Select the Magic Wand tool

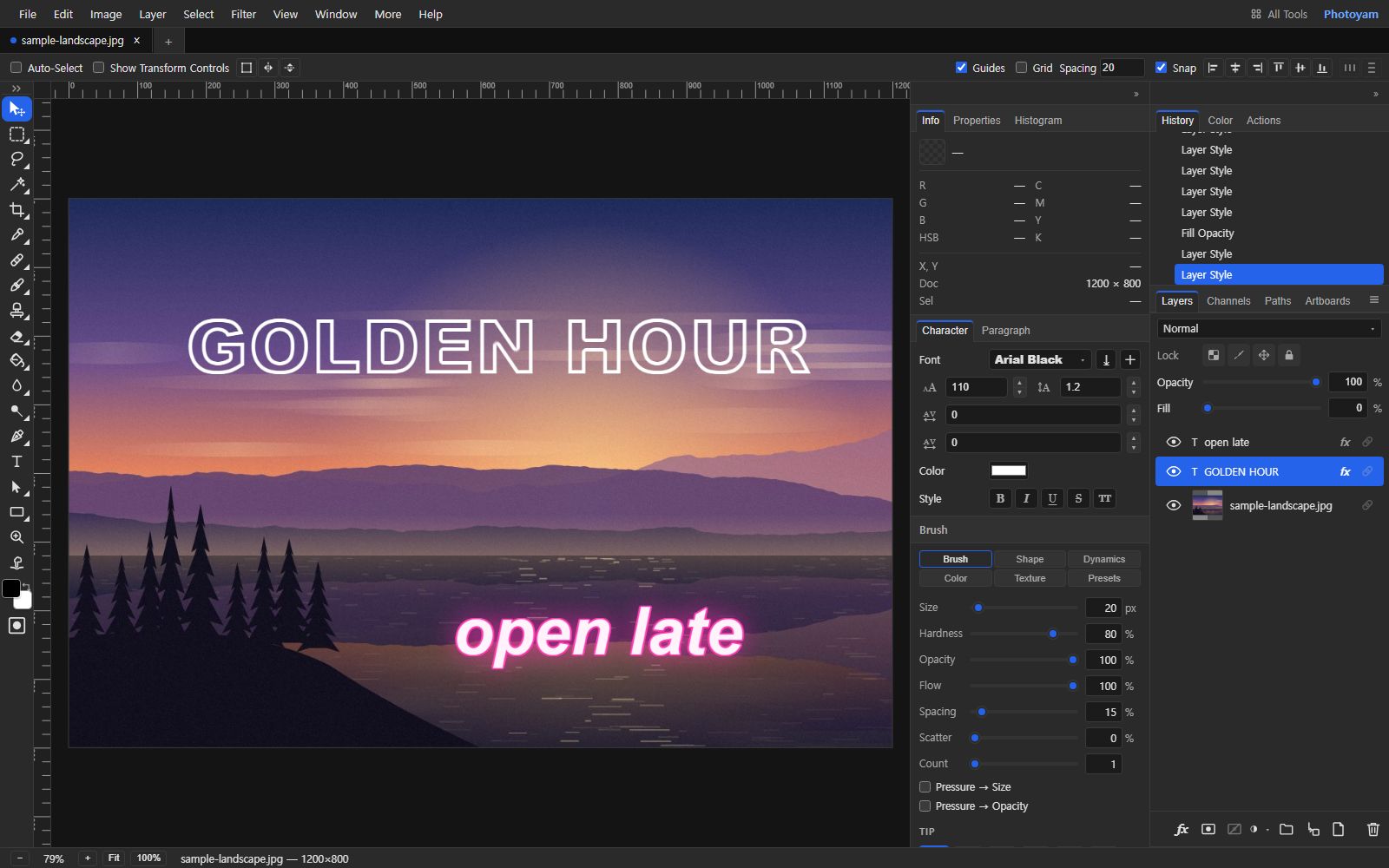click(x=16, y=184)
